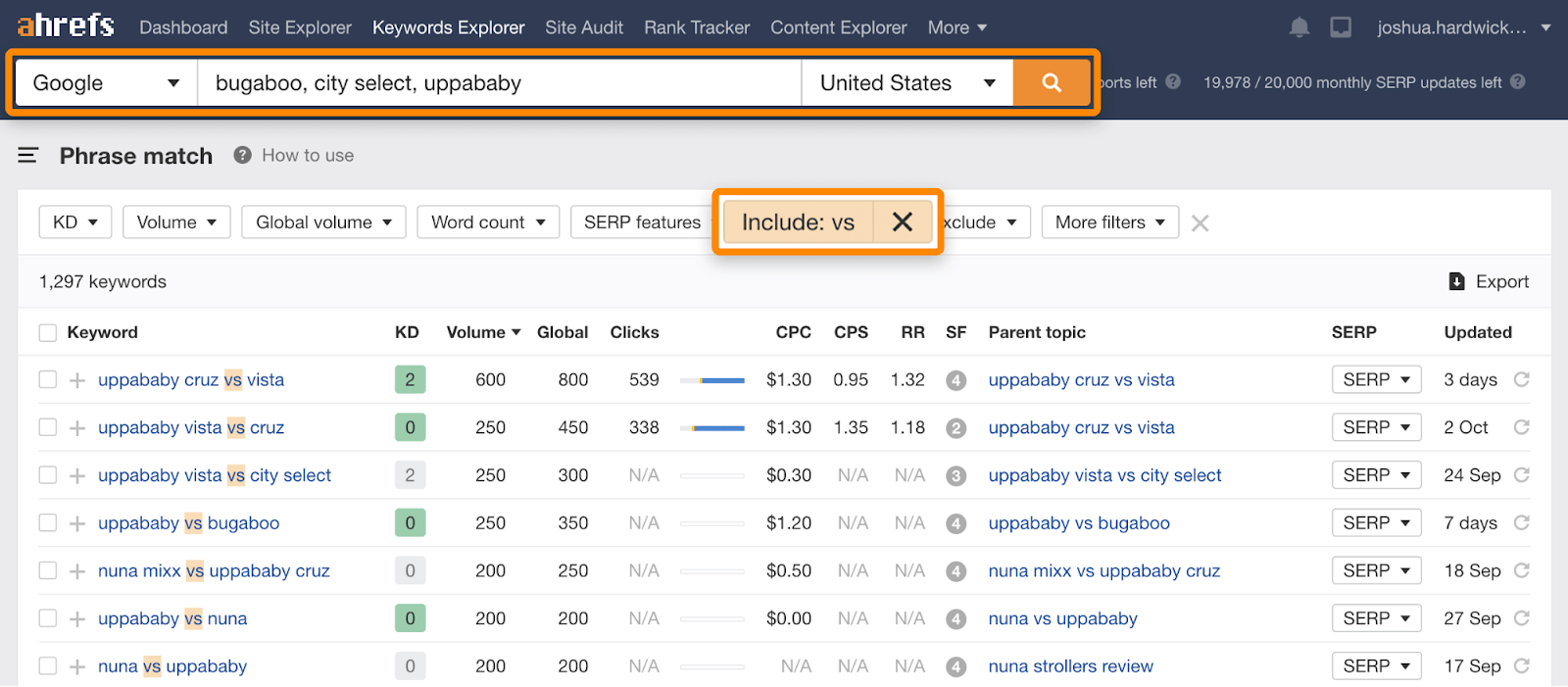Open the Rank Tracker tab
The height and width of the screenshot is (687, 1568).
[x=697, y=27]
